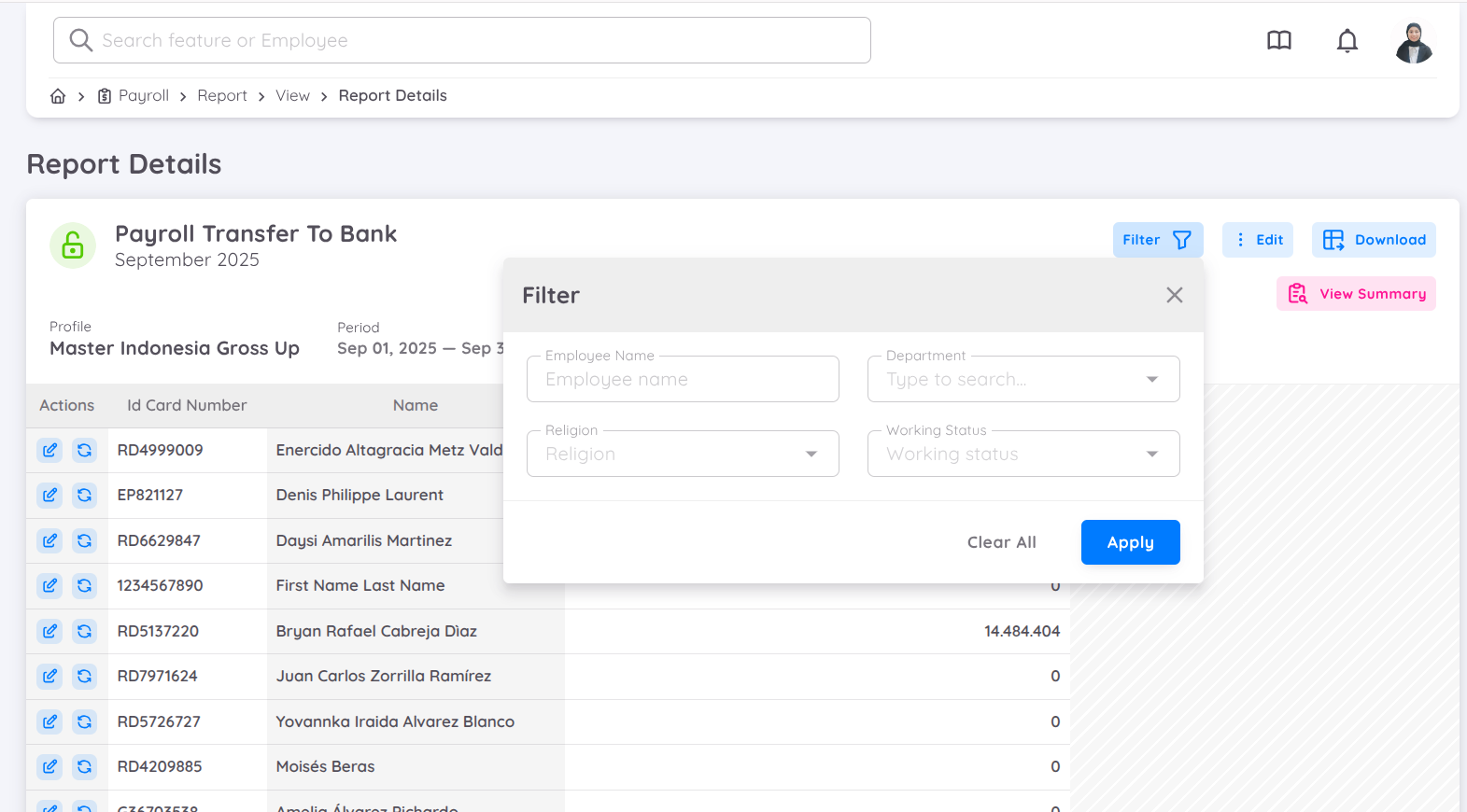The width and height of the screenshot is (1467, 812).
Task: Navigate to Payroll breadcrumb
Action: pyautogui.click(x=143, y=96)
